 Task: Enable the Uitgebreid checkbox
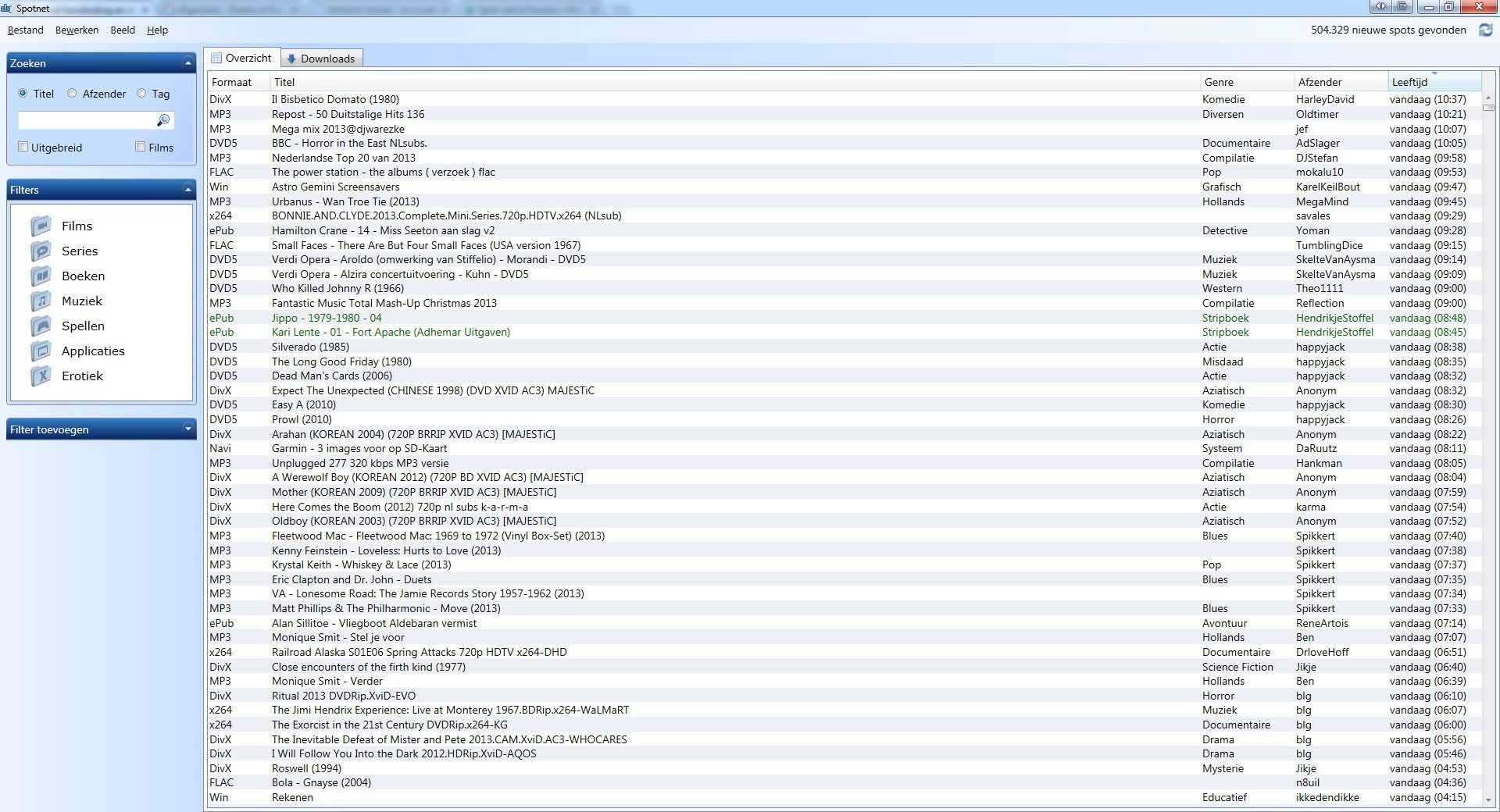23,147
